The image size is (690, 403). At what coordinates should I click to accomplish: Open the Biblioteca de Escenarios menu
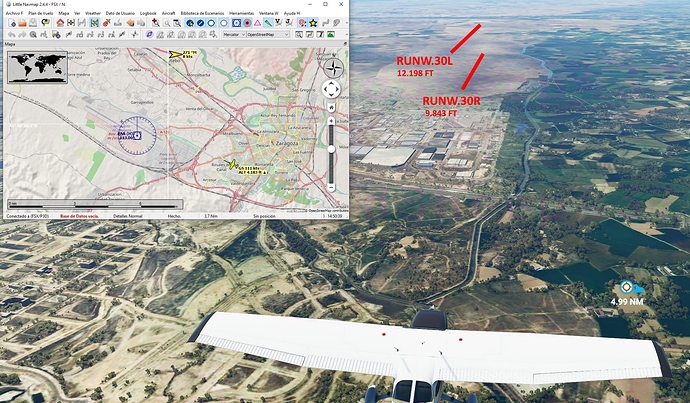pyautogui.click(x=202, y=13)
